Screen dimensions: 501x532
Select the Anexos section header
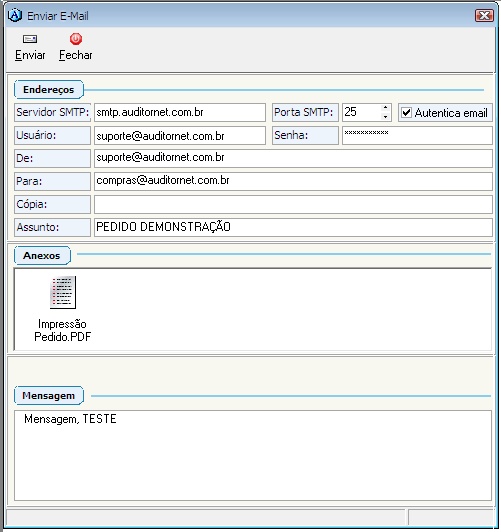point(42,255)
